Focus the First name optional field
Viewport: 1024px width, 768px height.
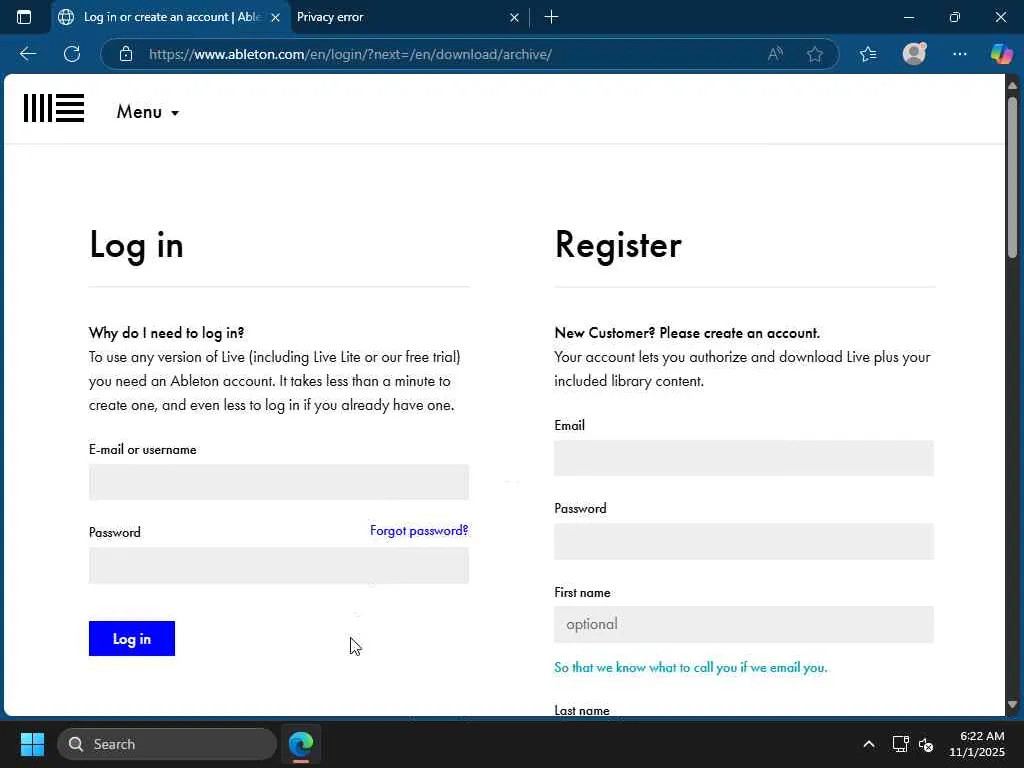(x=744, y=624)
